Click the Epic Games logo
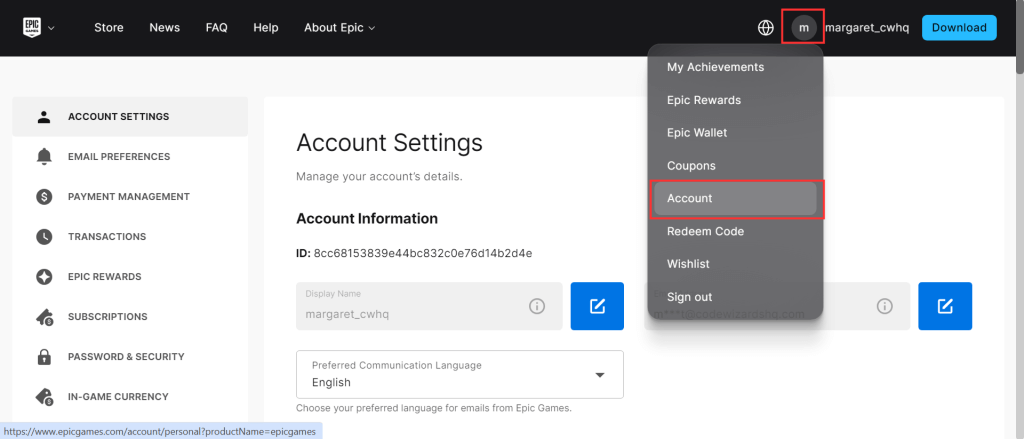Viewport: 1024px width, 439px height. tap(31, 28)
